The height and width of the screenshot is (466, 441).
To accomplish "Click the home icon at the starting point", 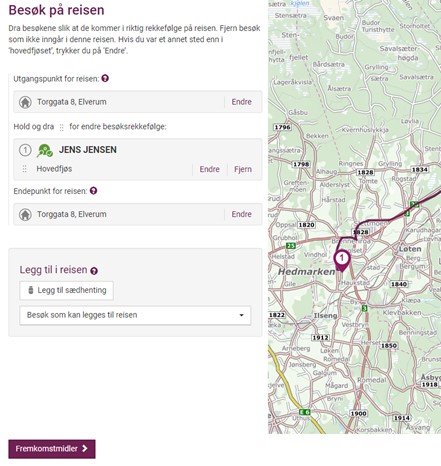I will pos(25,102).
